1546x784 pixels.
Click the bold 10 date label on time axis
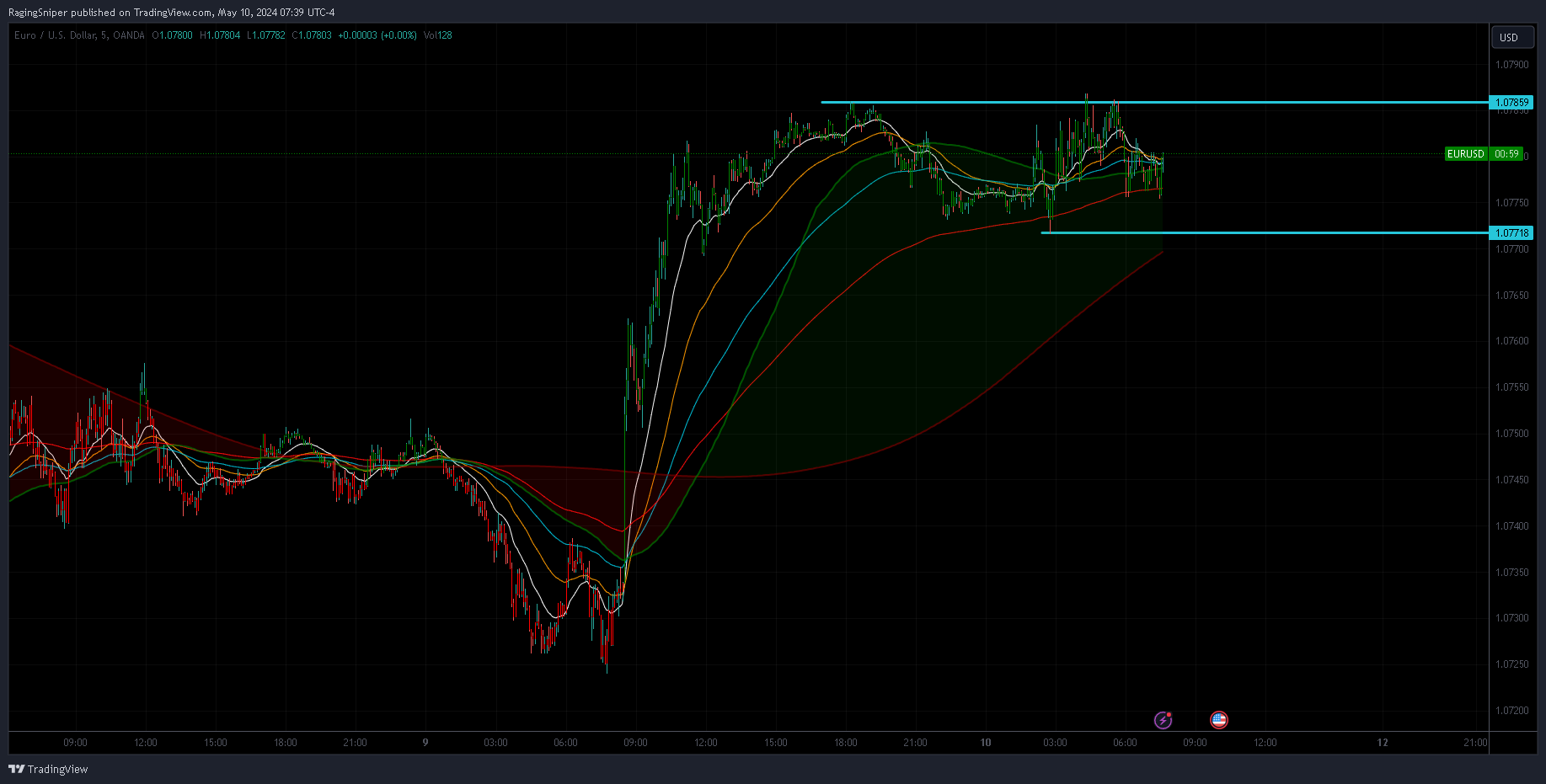click(985, 743)
